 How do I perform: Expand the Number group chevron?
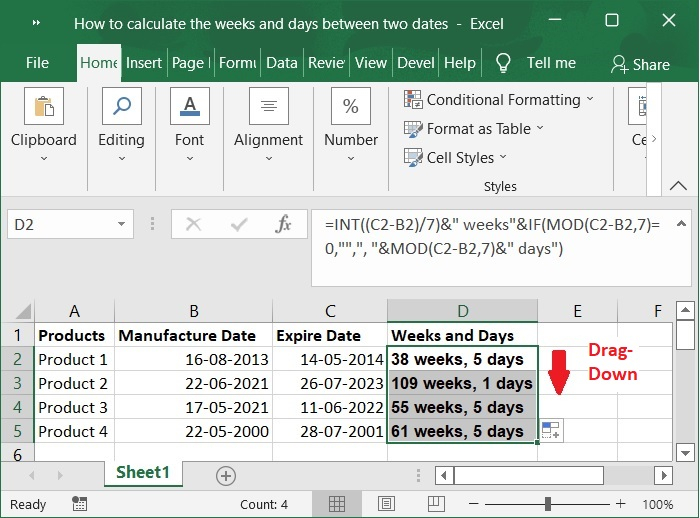click(x=351, y=158)
